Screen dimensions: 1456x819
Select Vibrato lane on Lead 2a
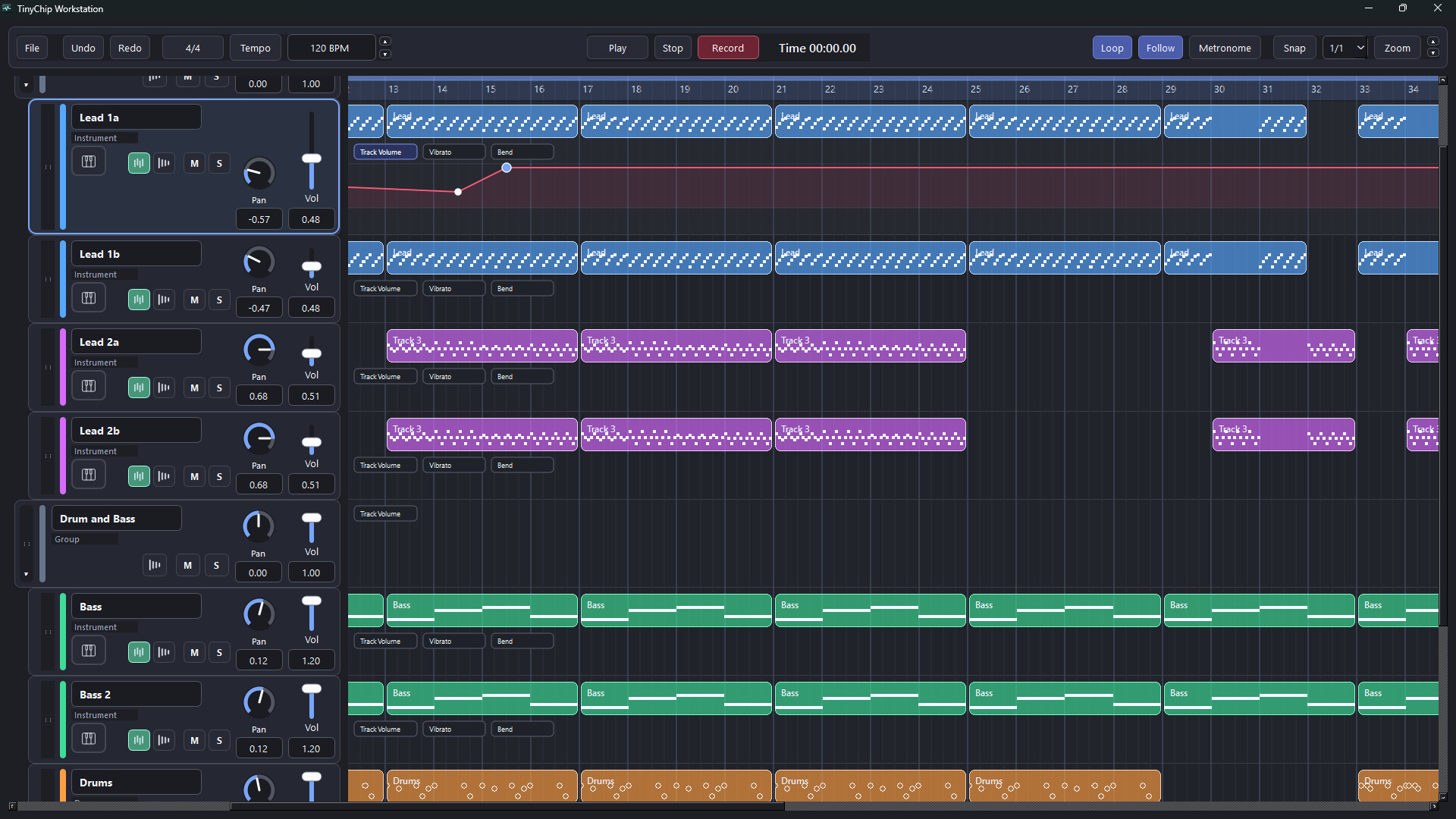[x=453, y=376]
